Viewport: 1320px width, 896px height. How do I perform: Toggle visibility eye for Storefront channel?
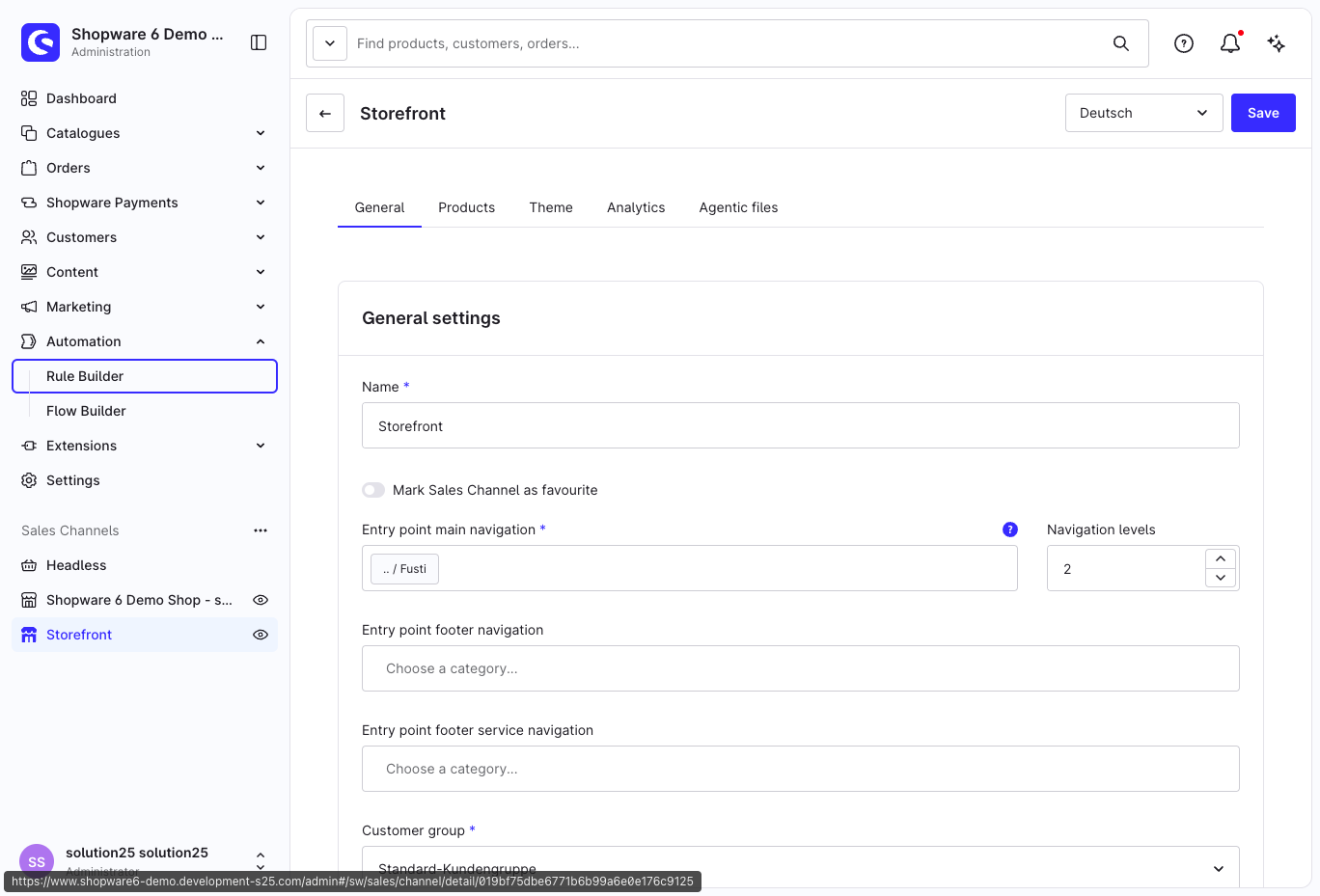(261, 635)
